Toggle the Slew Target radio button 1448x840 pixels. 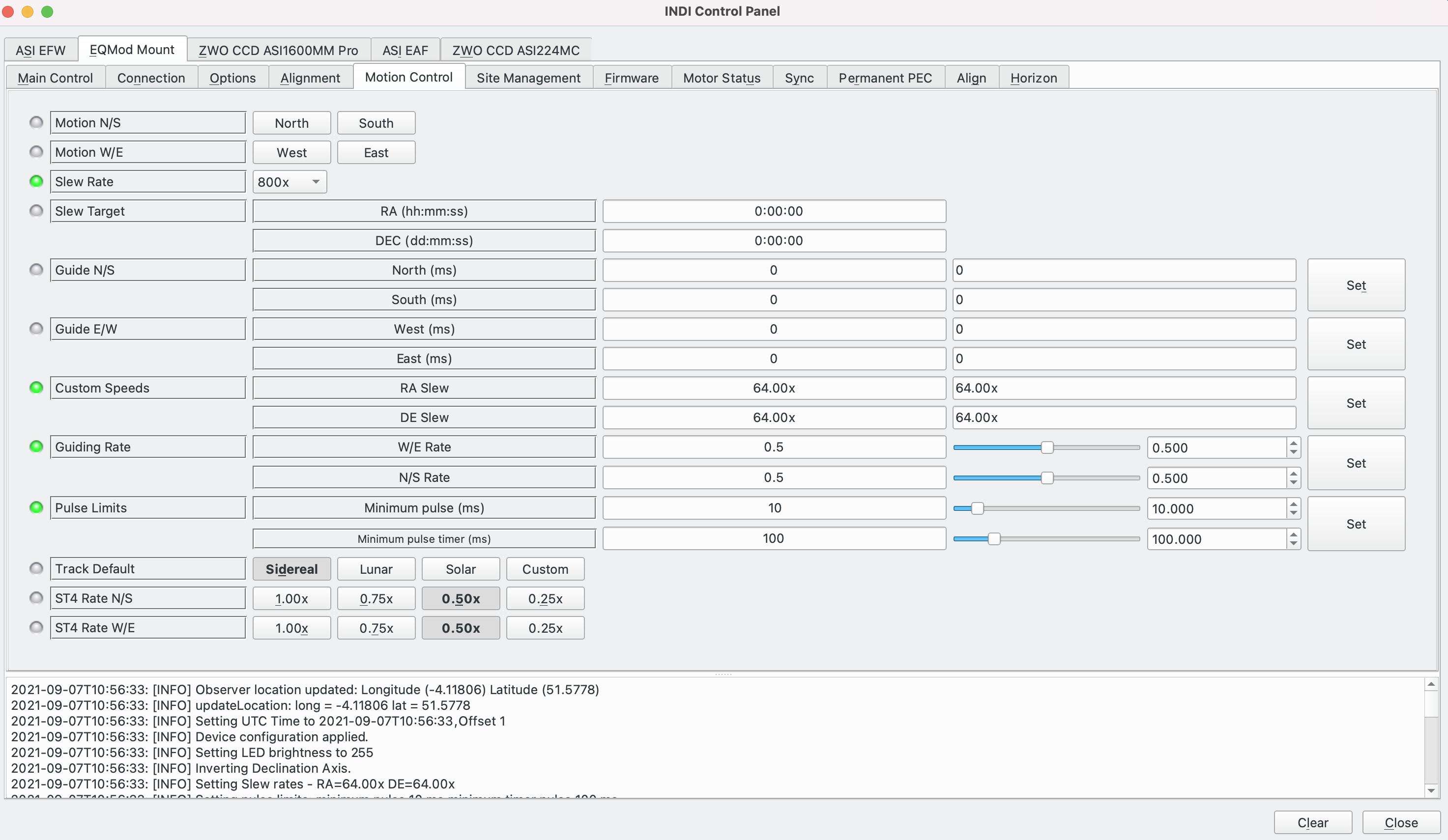tap(36, 211)
